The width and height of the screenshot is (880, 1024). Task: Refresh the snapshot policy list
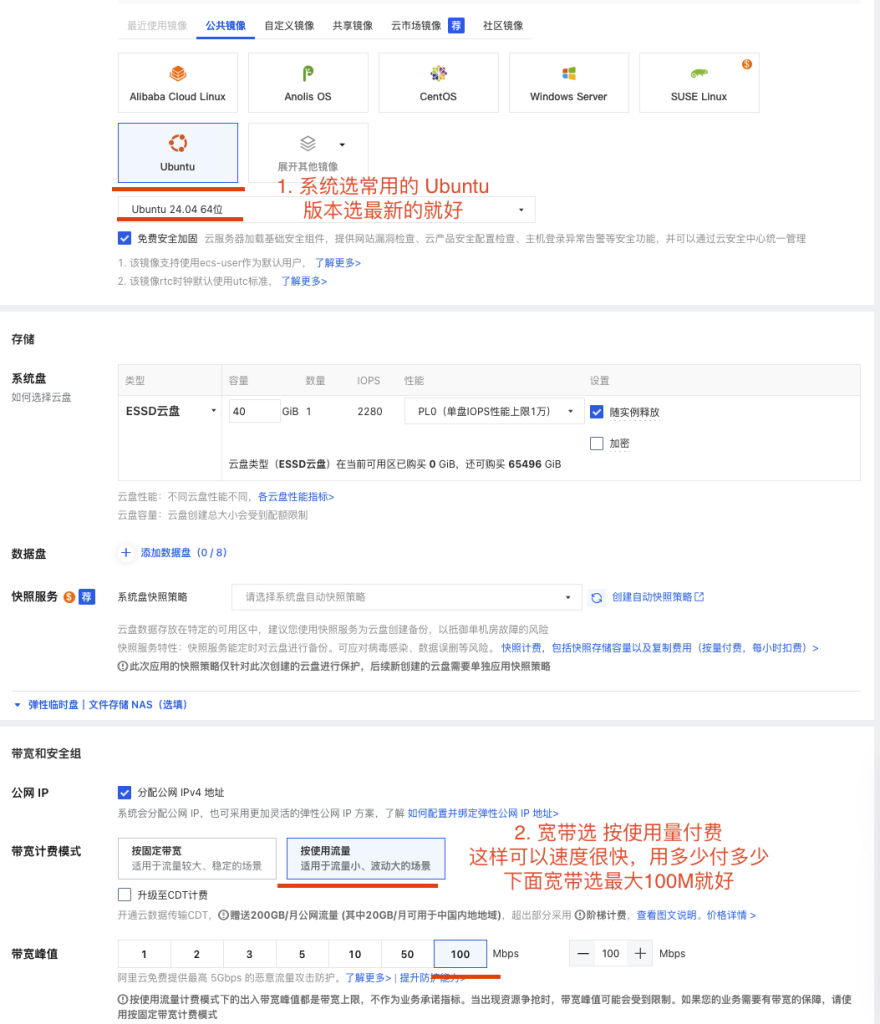[x=597, y=598]
